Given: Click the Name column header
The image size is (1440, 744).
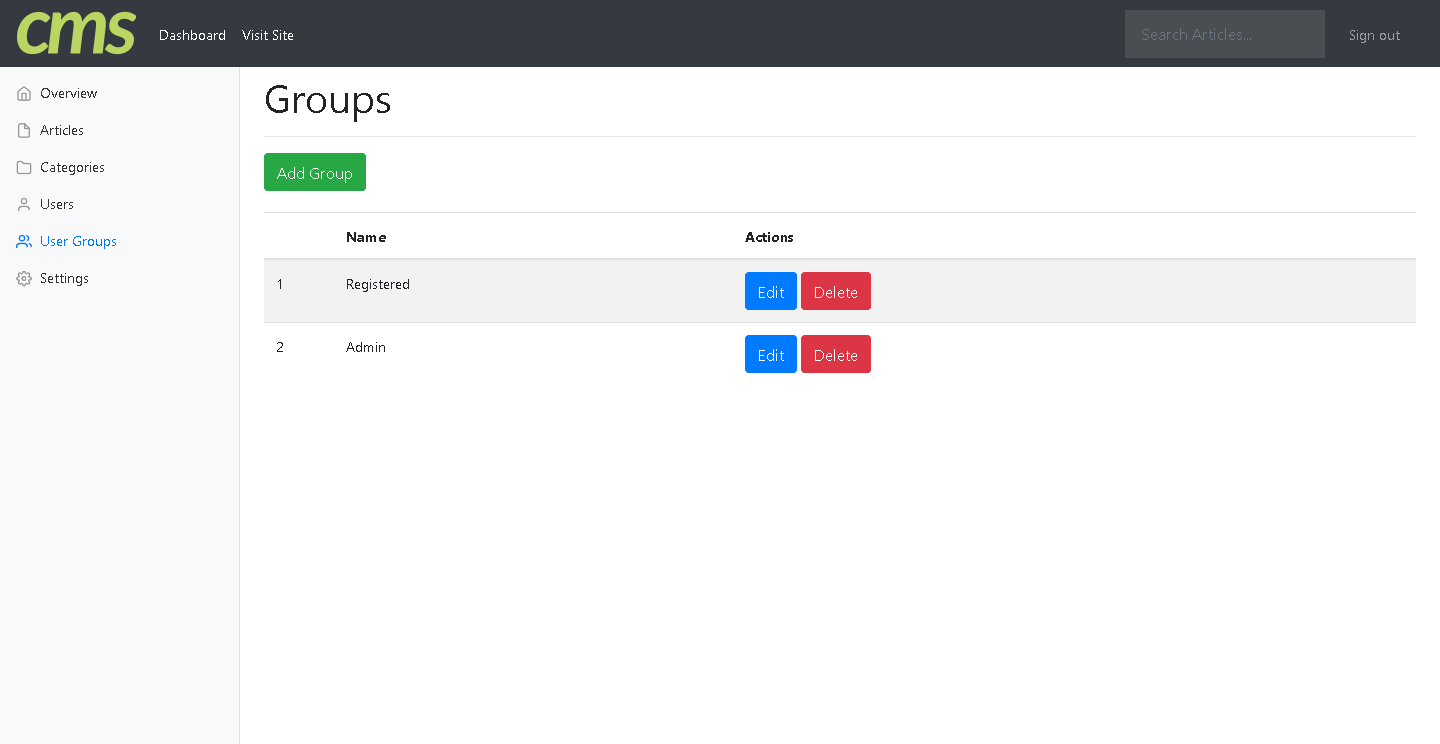Looking at the screenshot, I should (366, 237).
